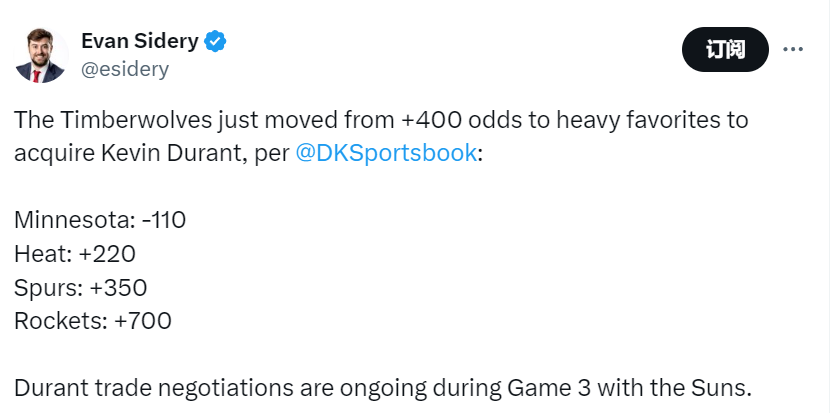The height and width of the screenshot is (413, 832).
Task: Click the word Suns at tweet end
Action: 721,388
